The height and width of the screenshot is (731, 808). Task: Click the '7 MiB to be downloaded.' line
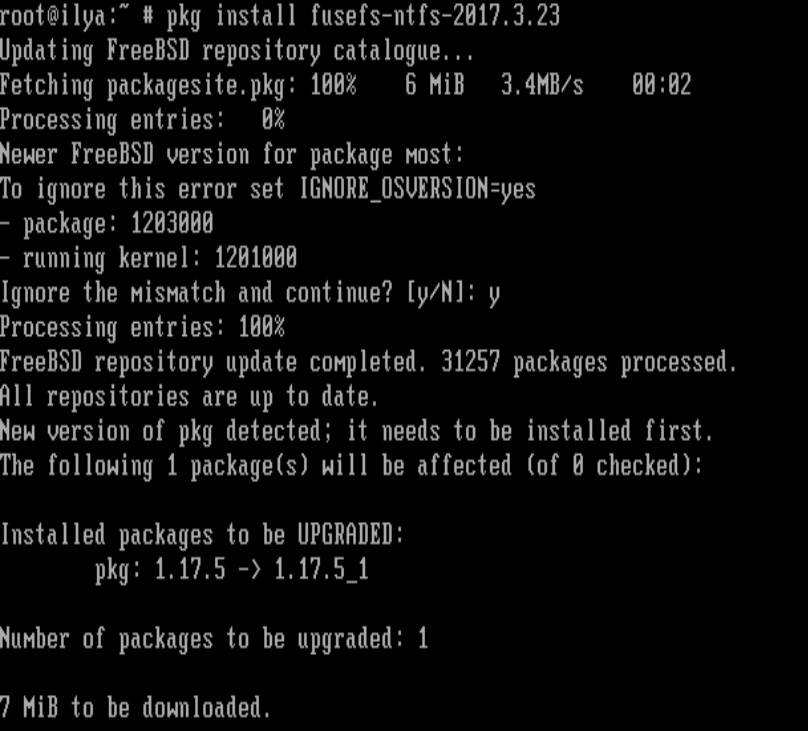[x=136, y=708]
